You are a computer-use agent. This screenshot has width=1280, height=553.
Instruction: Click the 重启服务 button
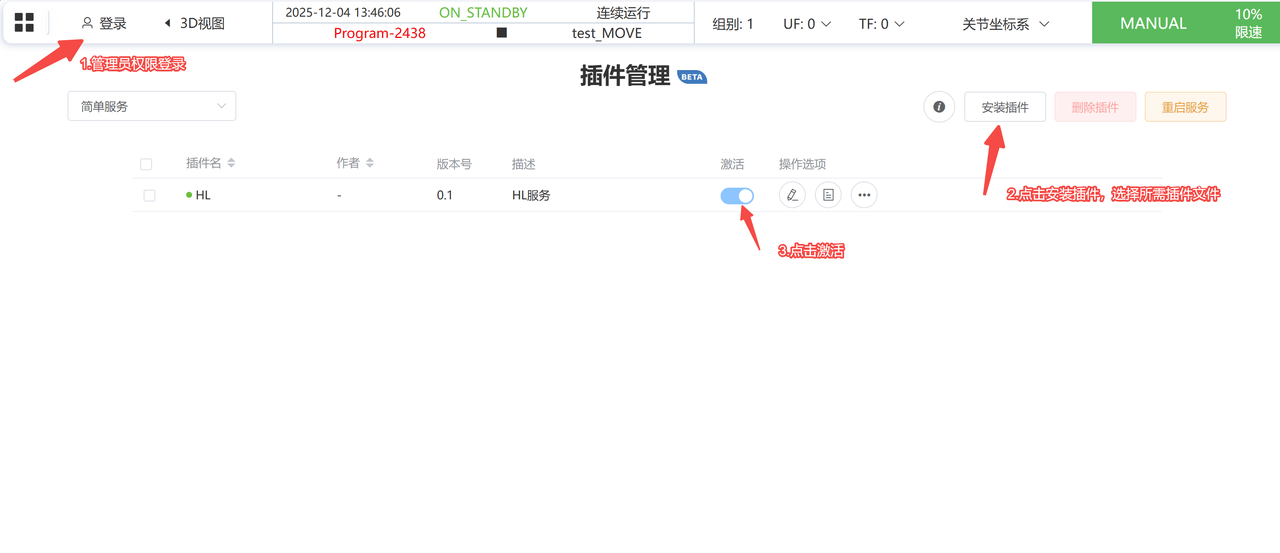(x=1185, y=107)
